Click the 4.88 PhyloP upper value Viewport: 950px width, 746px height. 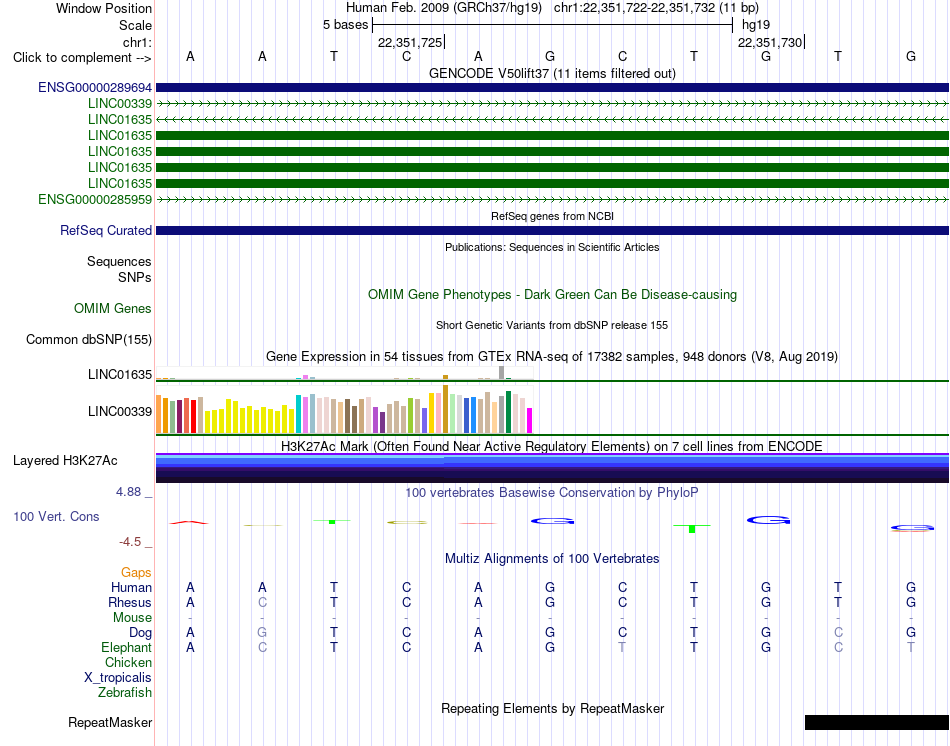pos(128,492)
